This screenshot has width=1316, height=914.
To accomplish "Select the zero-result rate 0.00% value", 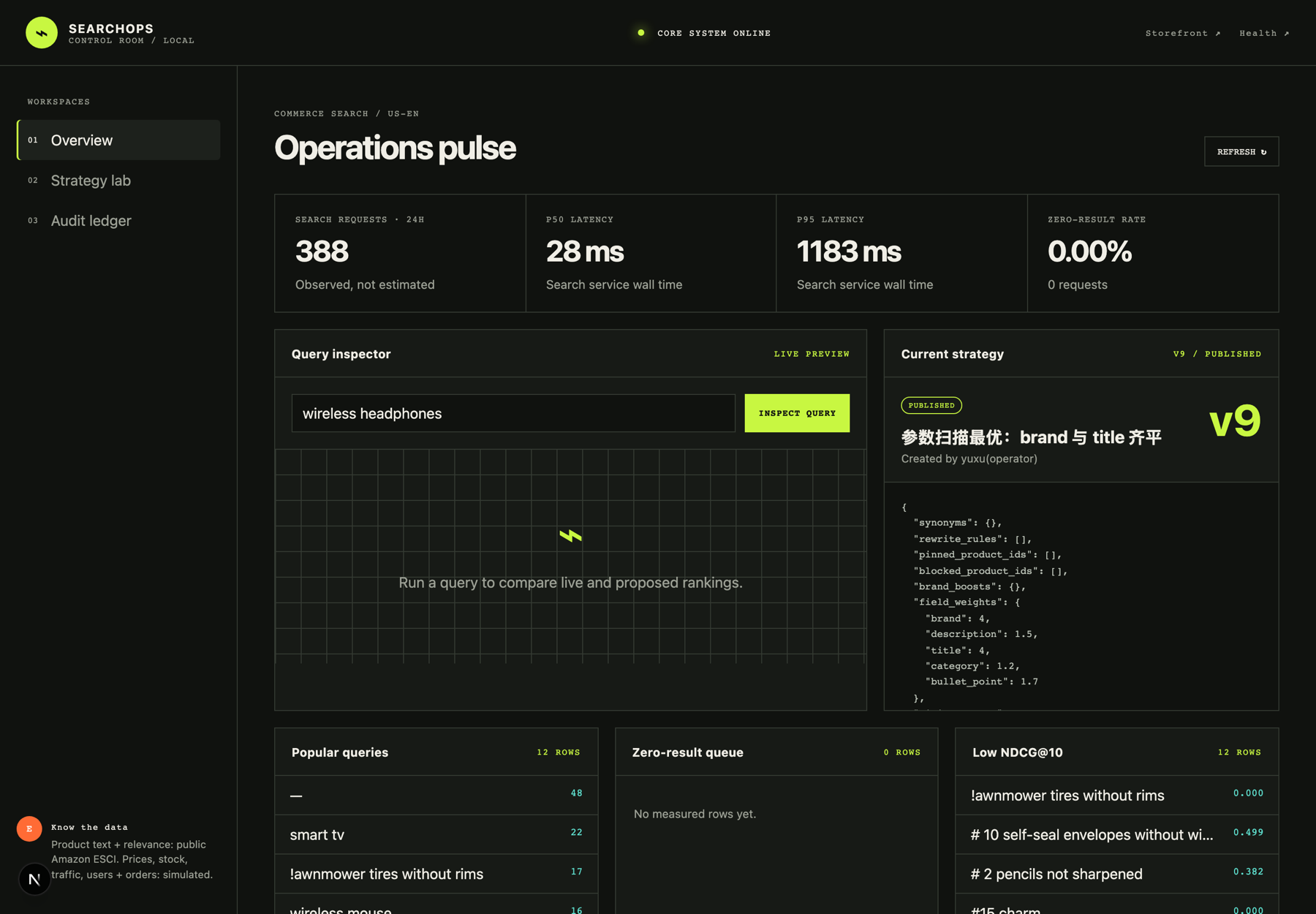I will coord(1089,252).
